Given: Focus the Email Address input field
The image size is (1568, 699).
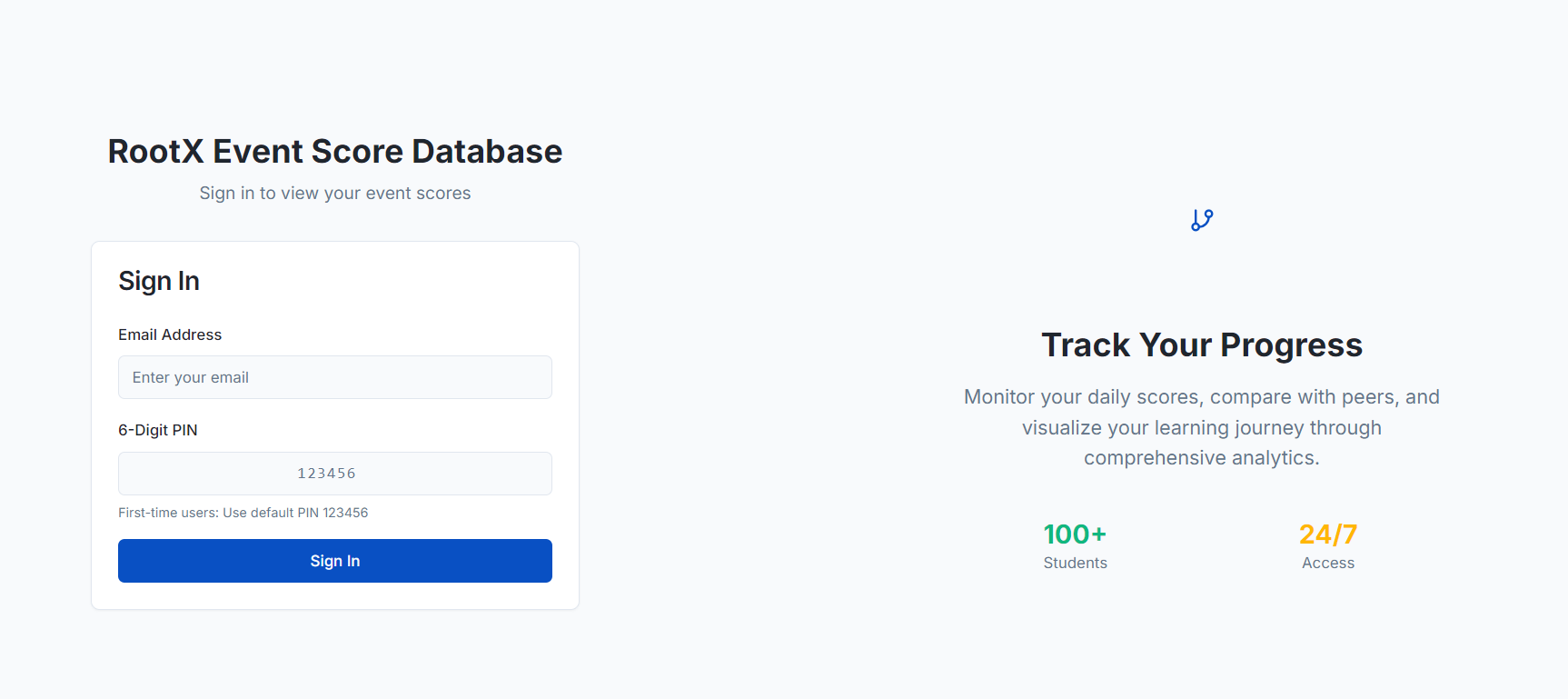Looking at the screenshot, I should (x=334, y=377).
